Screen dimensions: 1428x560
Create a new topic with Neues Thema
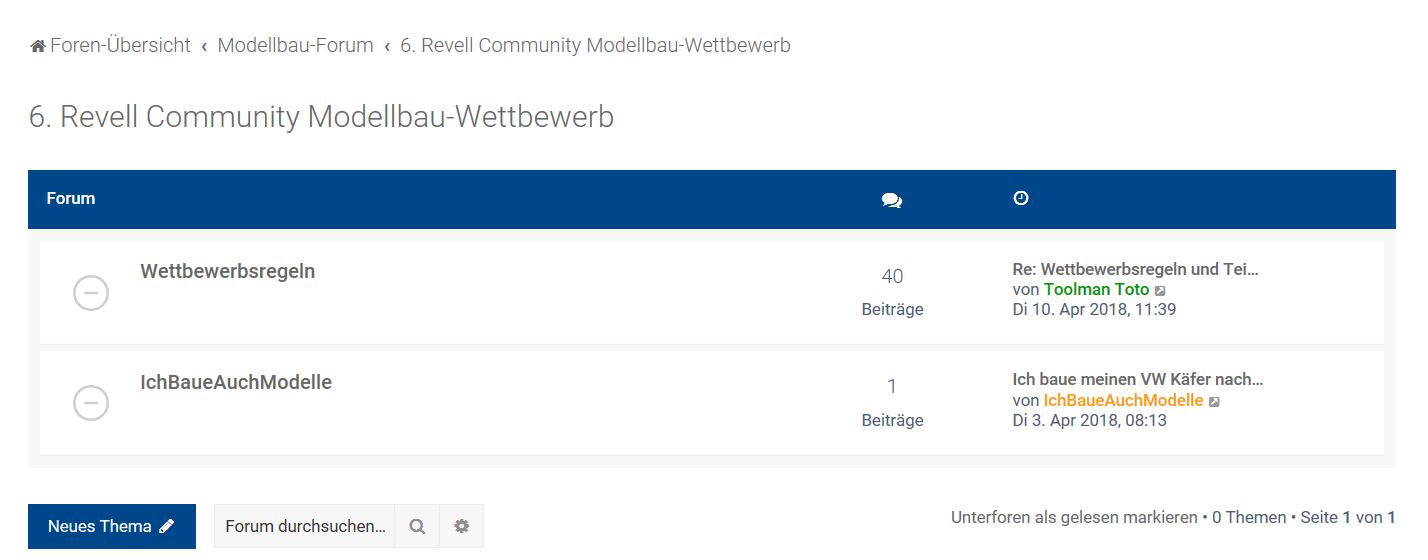click(x=111, y=526)
